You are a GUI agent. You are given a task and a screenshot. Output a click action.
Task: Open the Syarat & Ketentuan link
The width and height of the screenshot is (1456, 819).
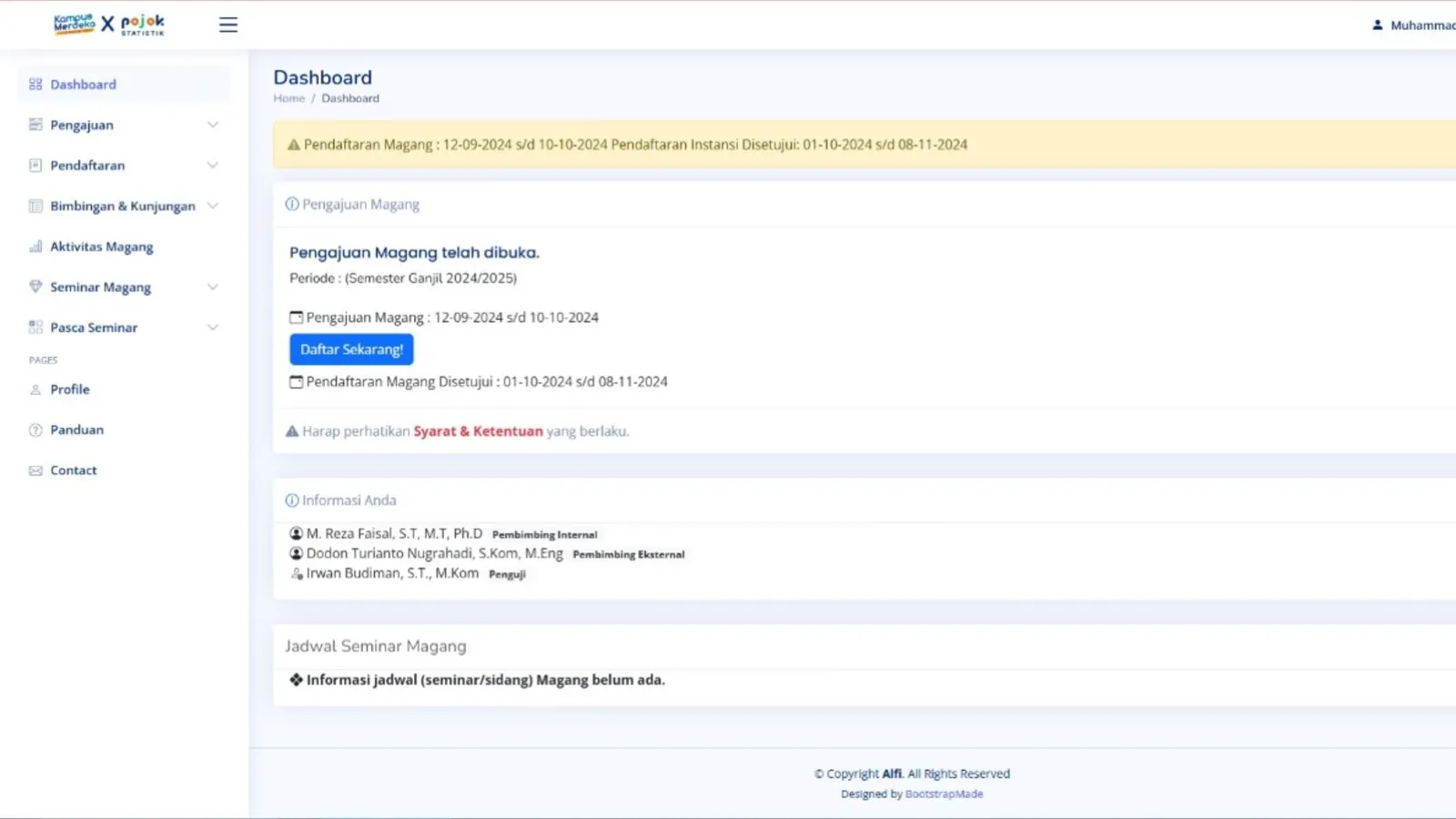[x=478, y=431]
